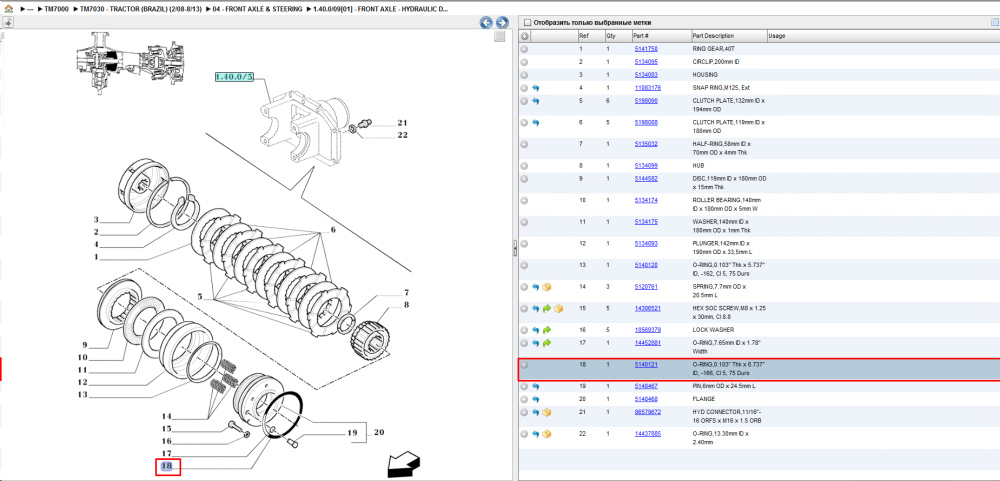Click the download/import icon above the diagram
Image resolution: width=1000 pixels, height=481 pixels.
pyautogui.click(x=9, y=22)
